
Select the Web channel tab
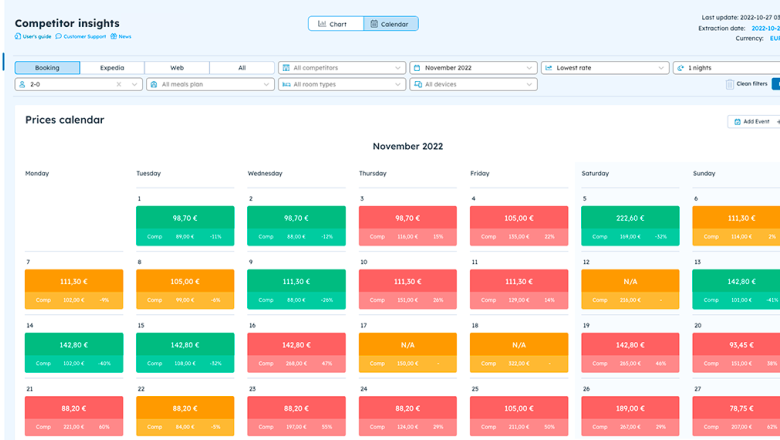(x=177, y=68)
